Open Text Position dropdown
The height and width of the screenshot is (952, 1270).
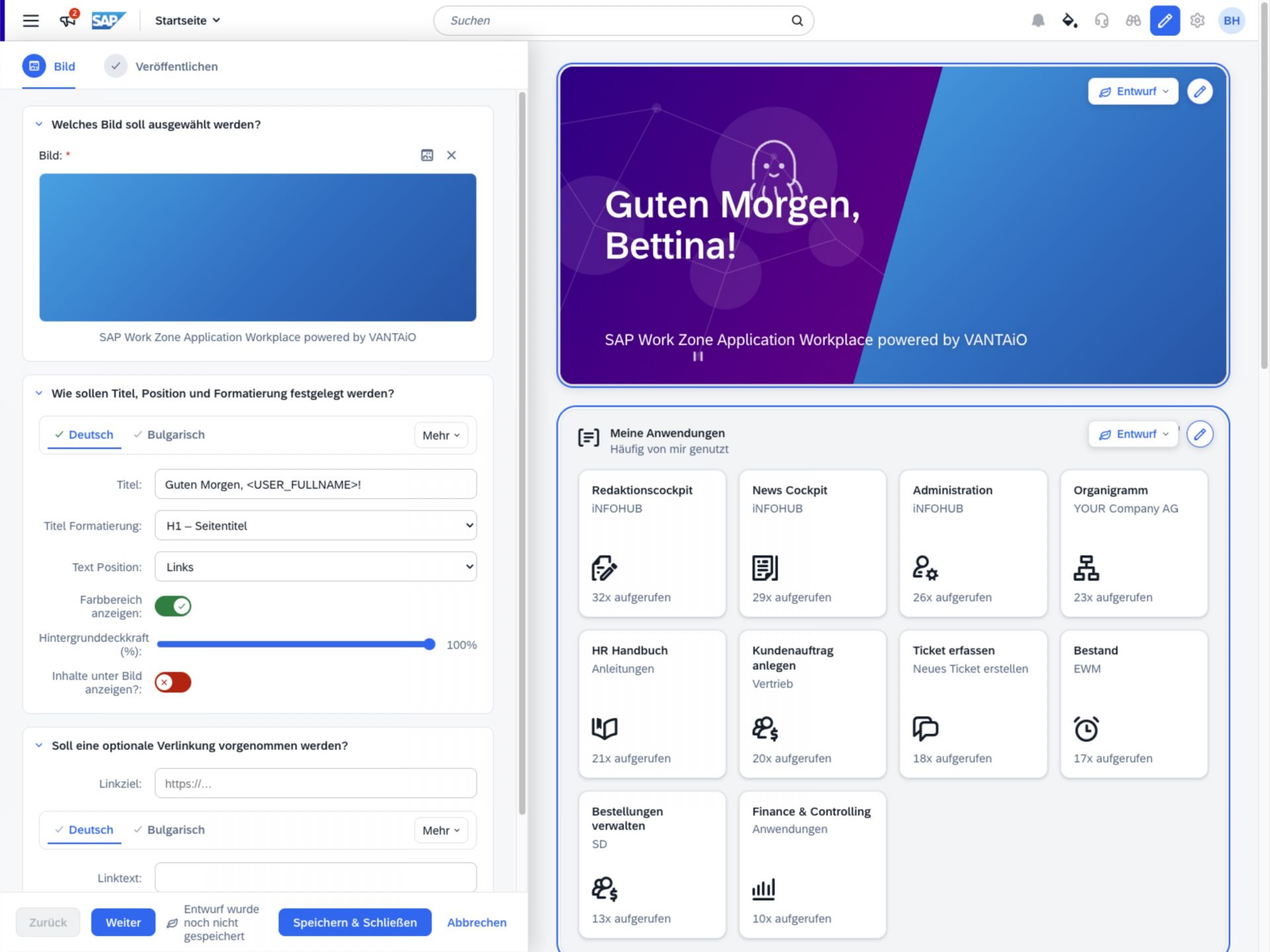point(316,567)
